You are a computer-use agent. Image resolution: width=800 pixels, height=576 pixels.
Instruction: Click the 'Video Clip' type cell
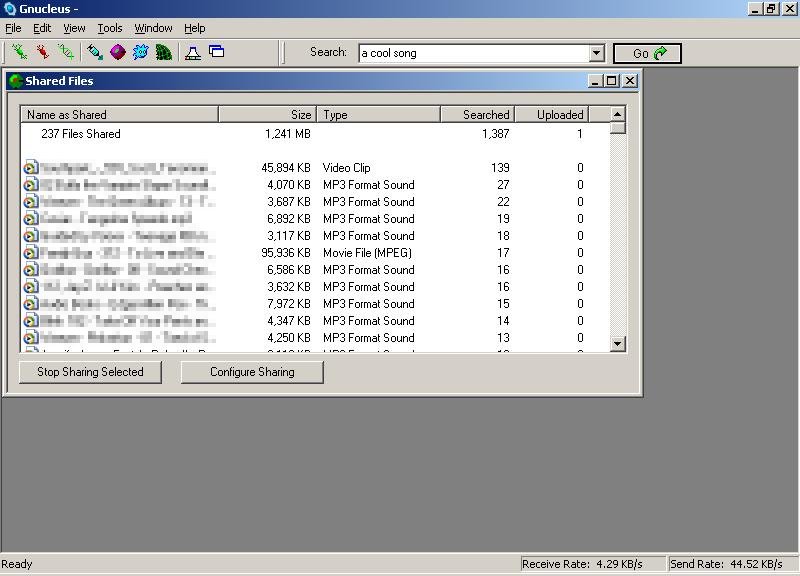pyautogui.click(x=346, y=167)
